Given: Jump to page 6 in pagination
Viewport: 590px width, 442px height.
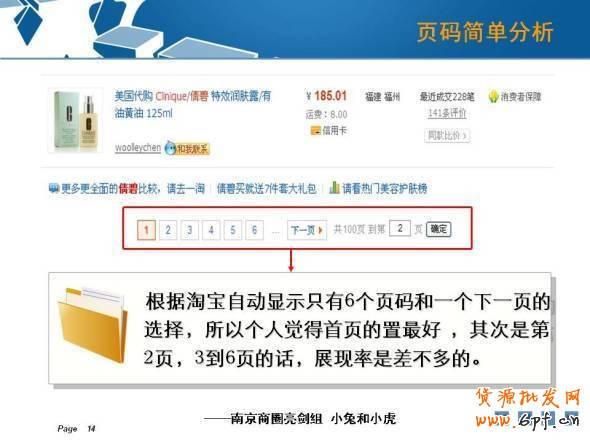Looking at the screenshot, I should click(254, 230).
